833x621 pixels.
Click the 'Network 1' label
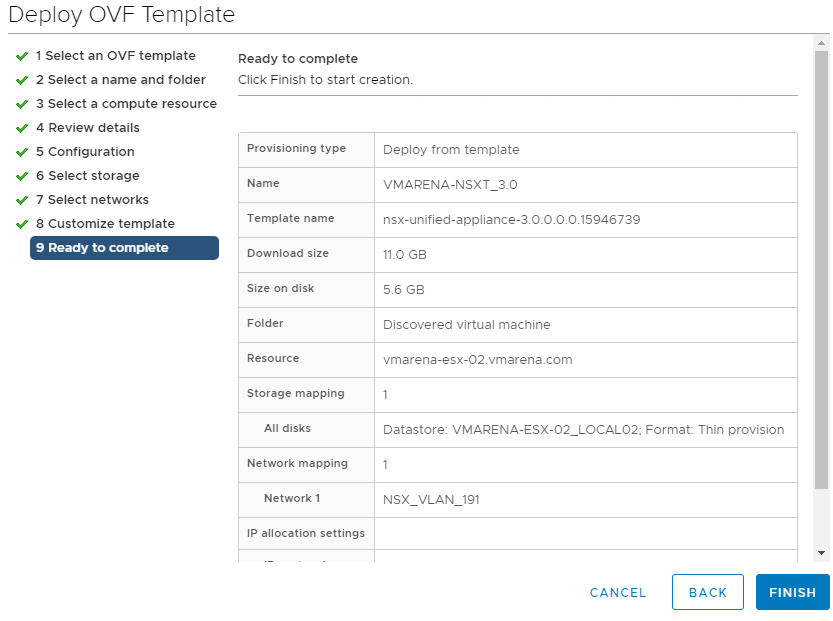(292, 498)
